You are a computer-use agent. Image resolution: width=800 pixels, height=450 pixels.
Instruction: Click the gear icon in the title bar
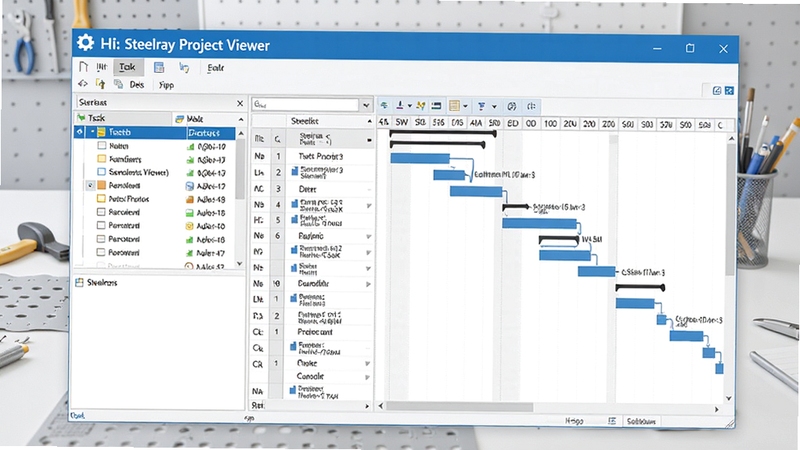tap(85, 43)
